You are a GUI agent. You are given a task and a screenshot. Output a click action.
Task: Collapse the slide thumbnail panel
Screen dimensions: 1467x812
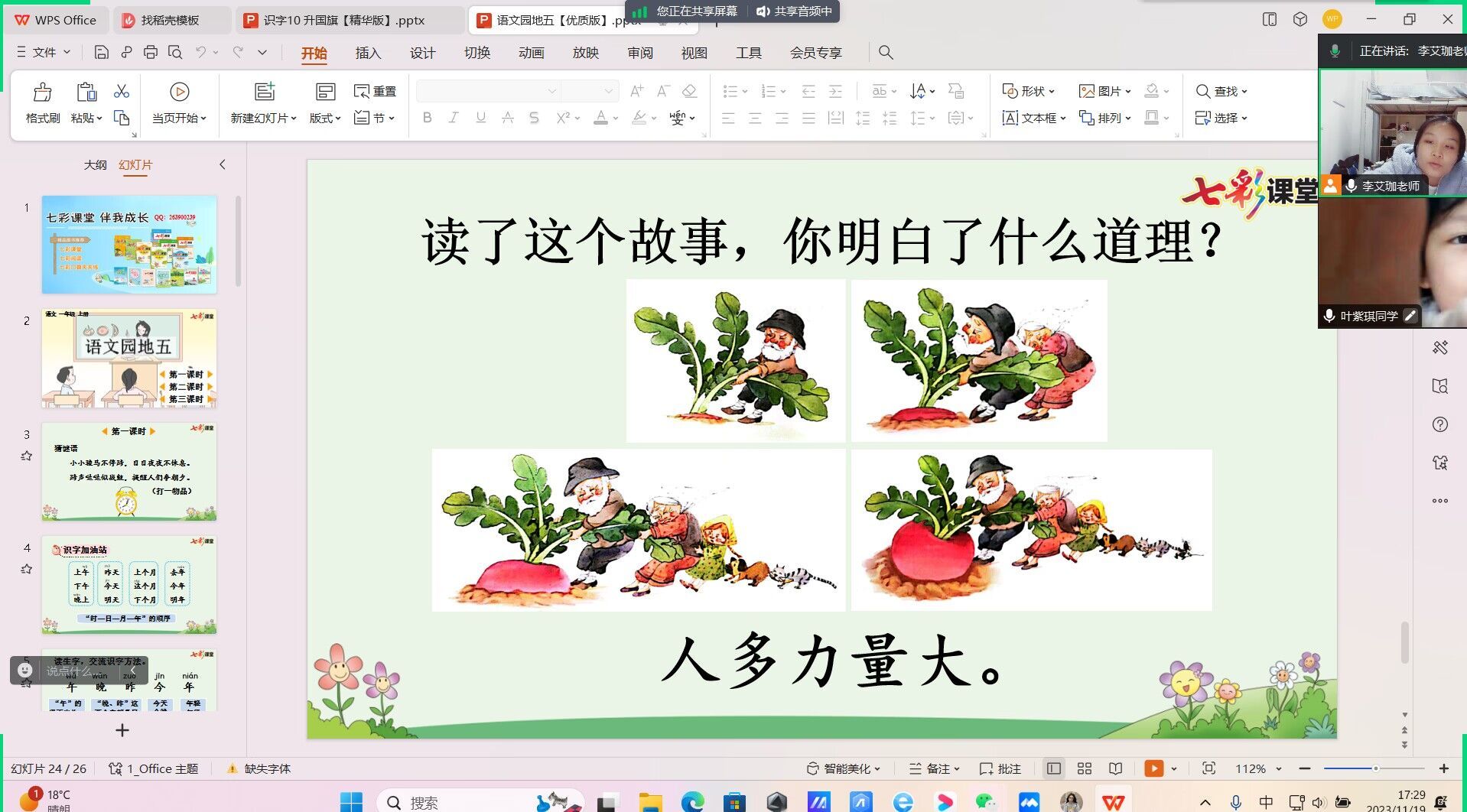click(x=223, y=164)
